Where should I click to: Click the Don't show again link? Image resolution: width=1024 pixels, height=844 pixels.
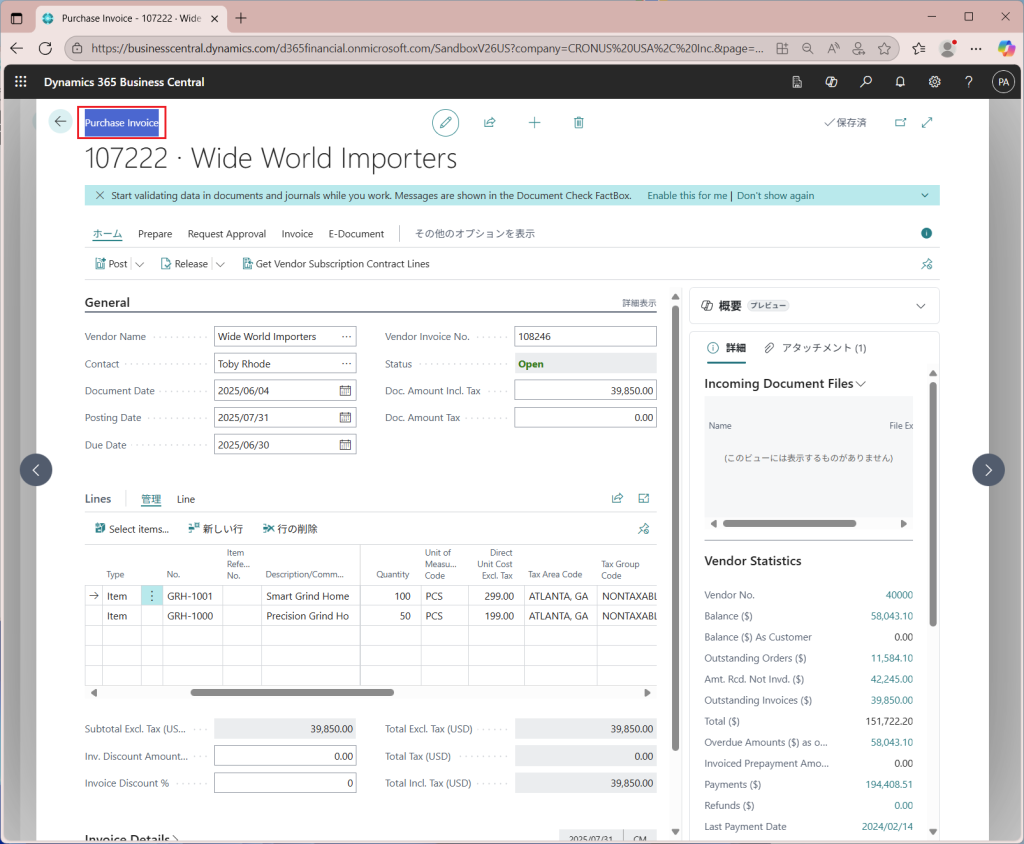[775, 195]
